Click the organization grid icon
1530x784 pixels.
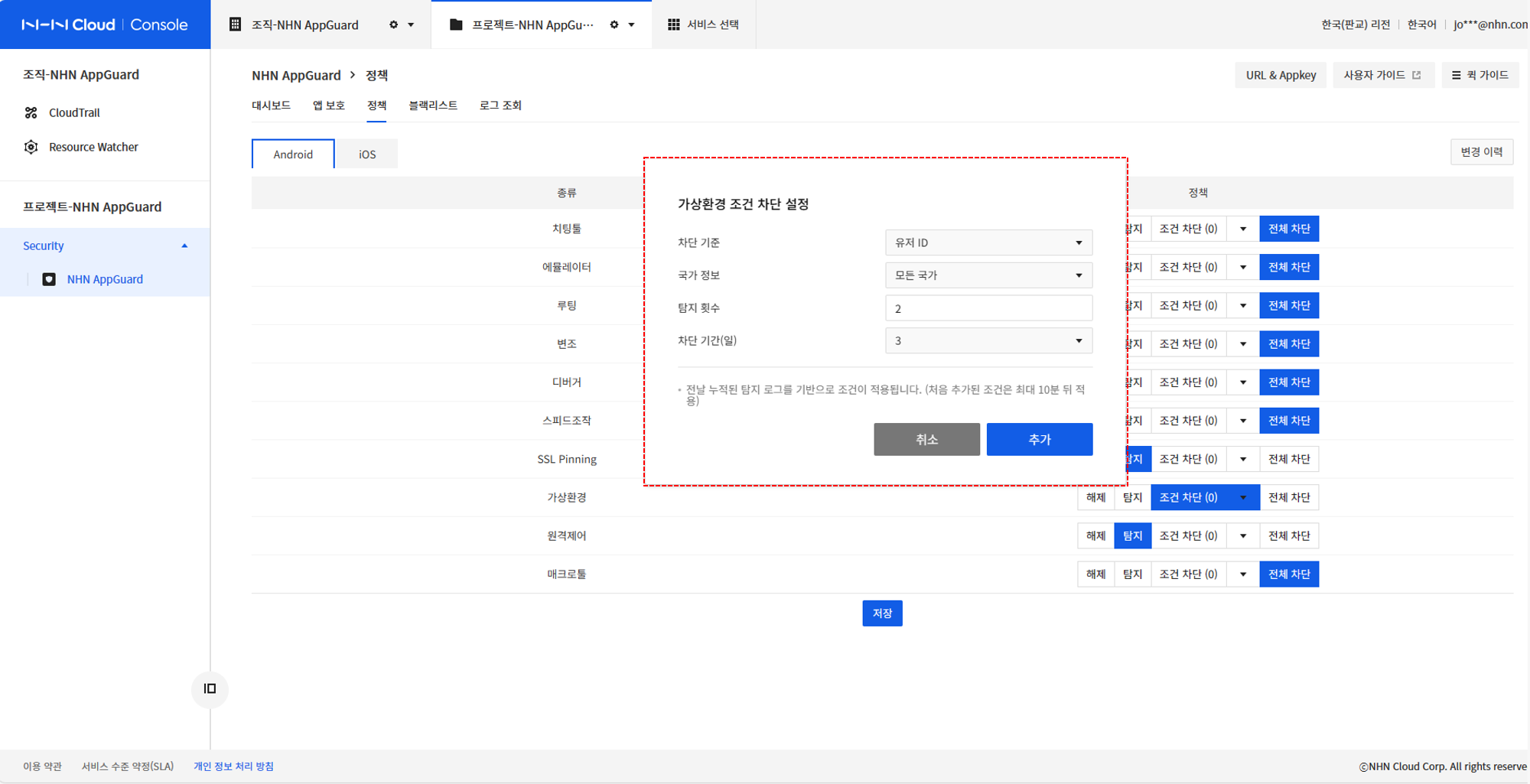coord(236,24)
